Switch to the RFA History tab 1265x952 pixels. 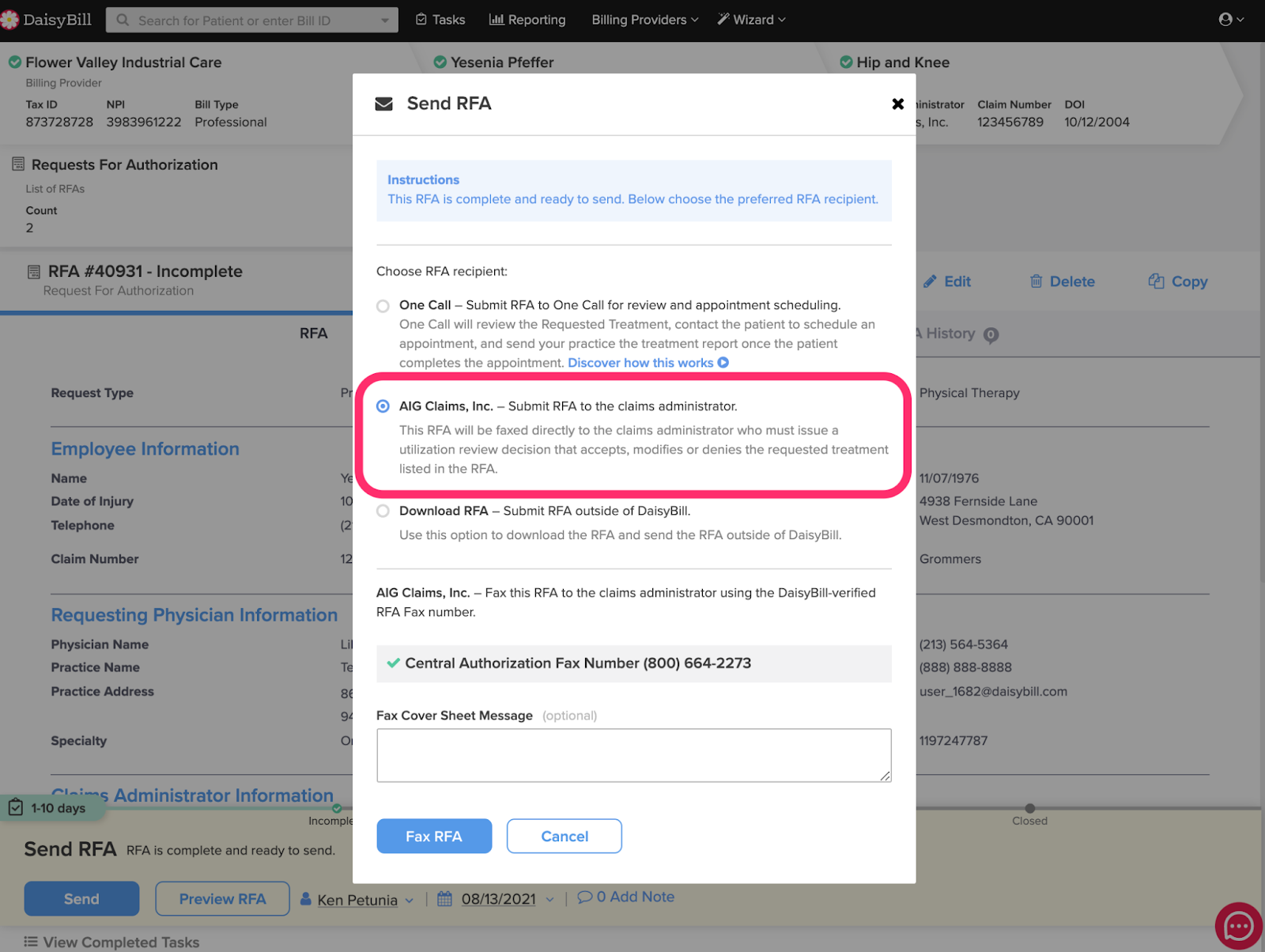[x=949, y=334]
